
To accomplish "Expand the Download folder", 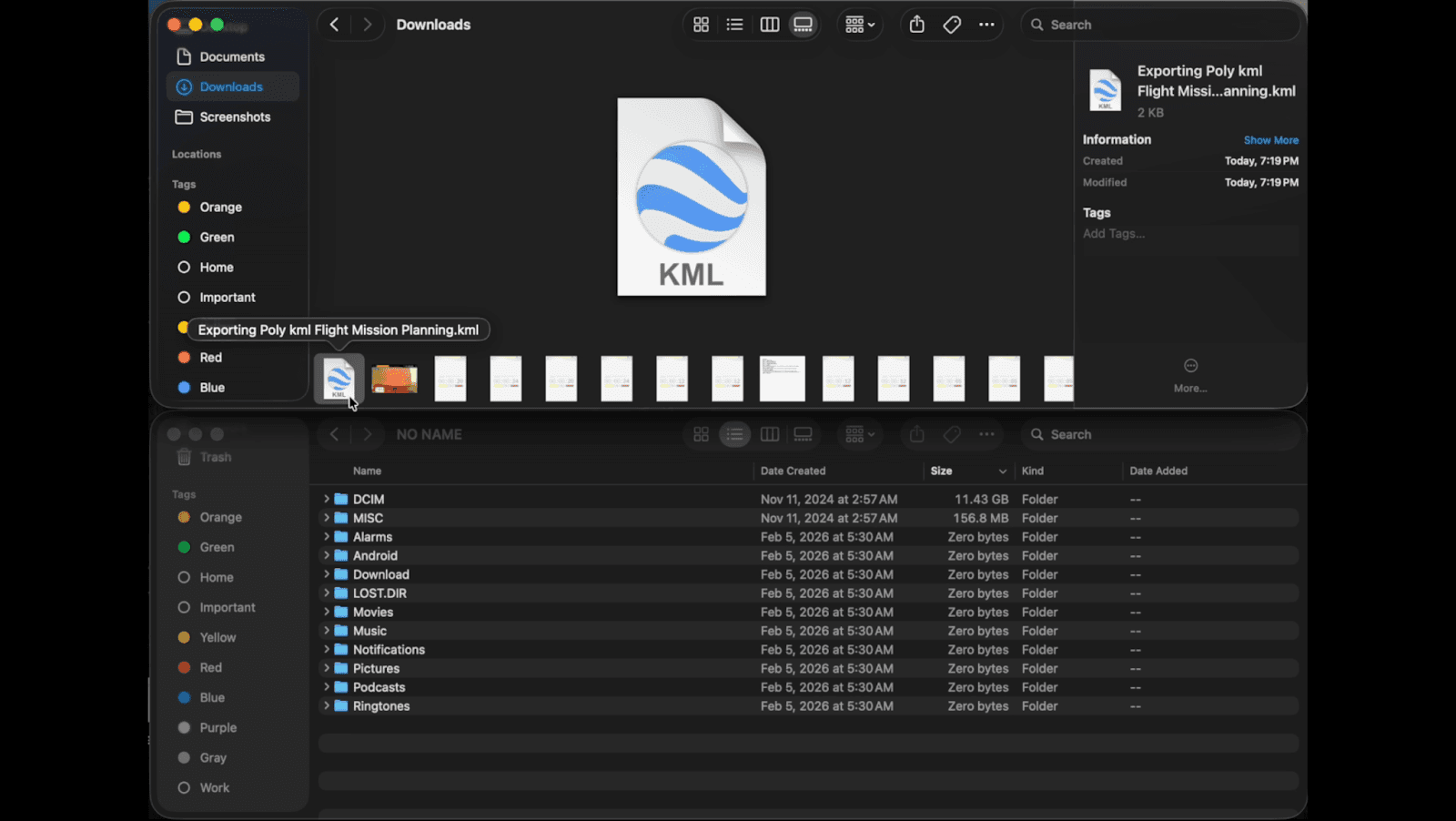I will pyautogui.click(x=326, y=574).
